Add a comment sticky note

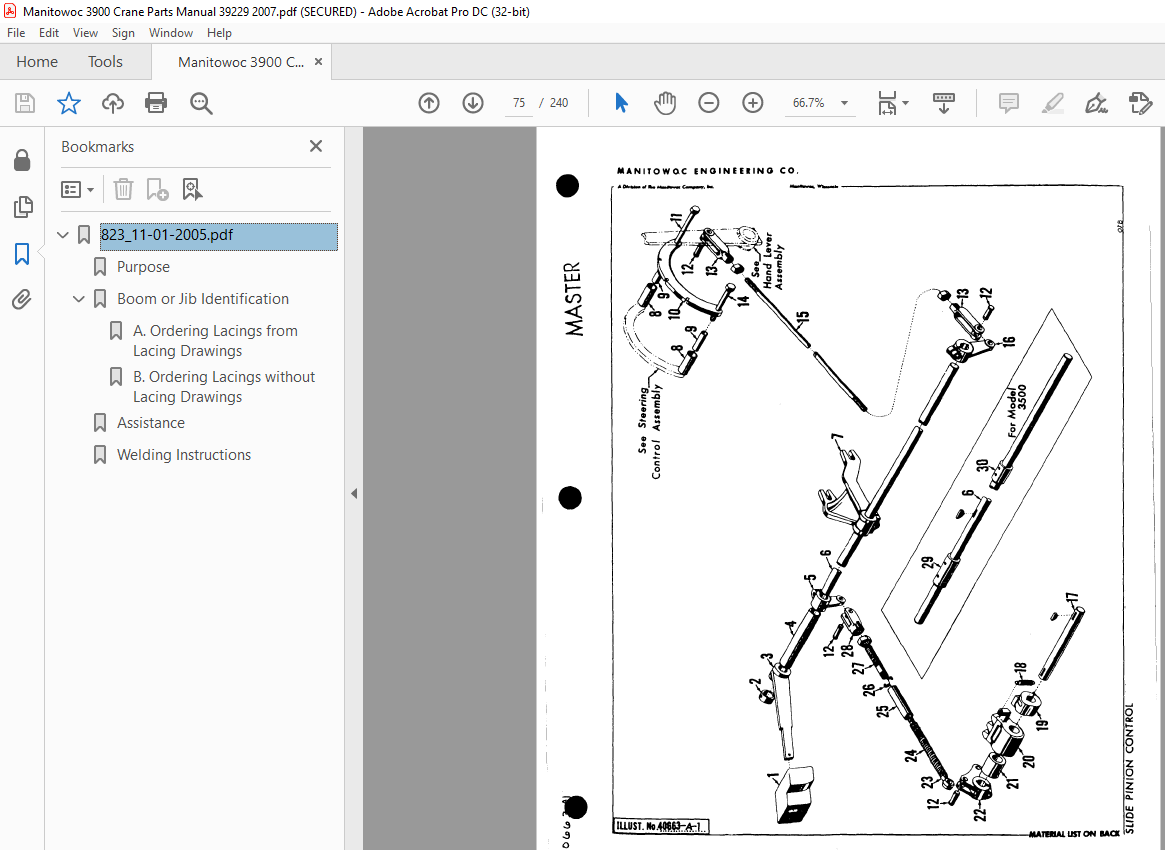click(x=1008, y=103)
